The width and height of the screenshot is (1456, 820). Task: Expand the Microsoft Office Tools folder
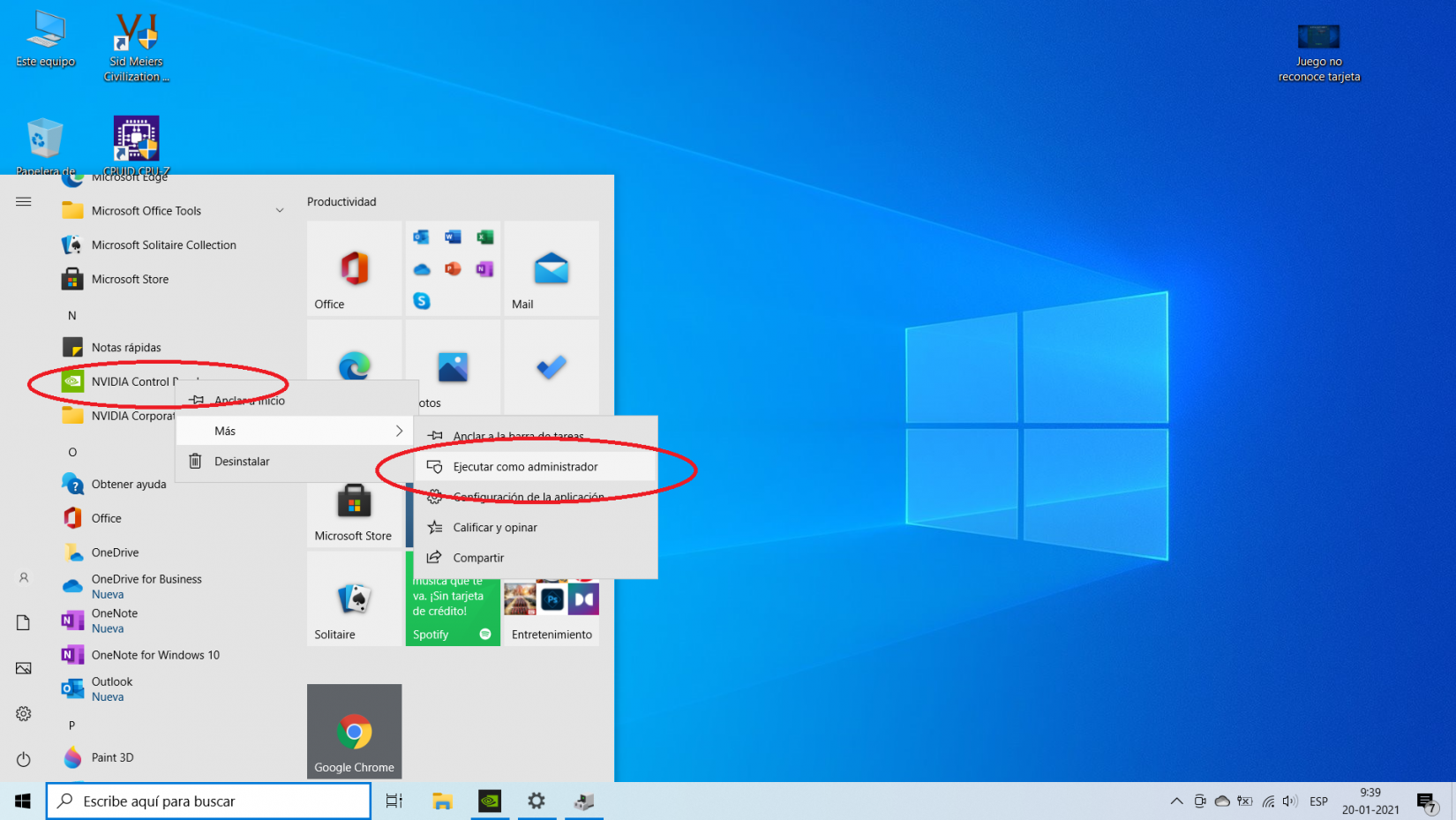tap(173, 211)
